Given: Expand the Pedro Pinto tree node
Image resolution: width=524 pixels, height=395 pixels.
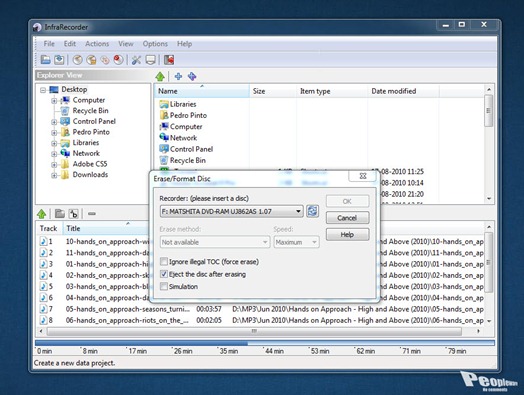Looking at the screenshot, I should [x=54, y=133].
